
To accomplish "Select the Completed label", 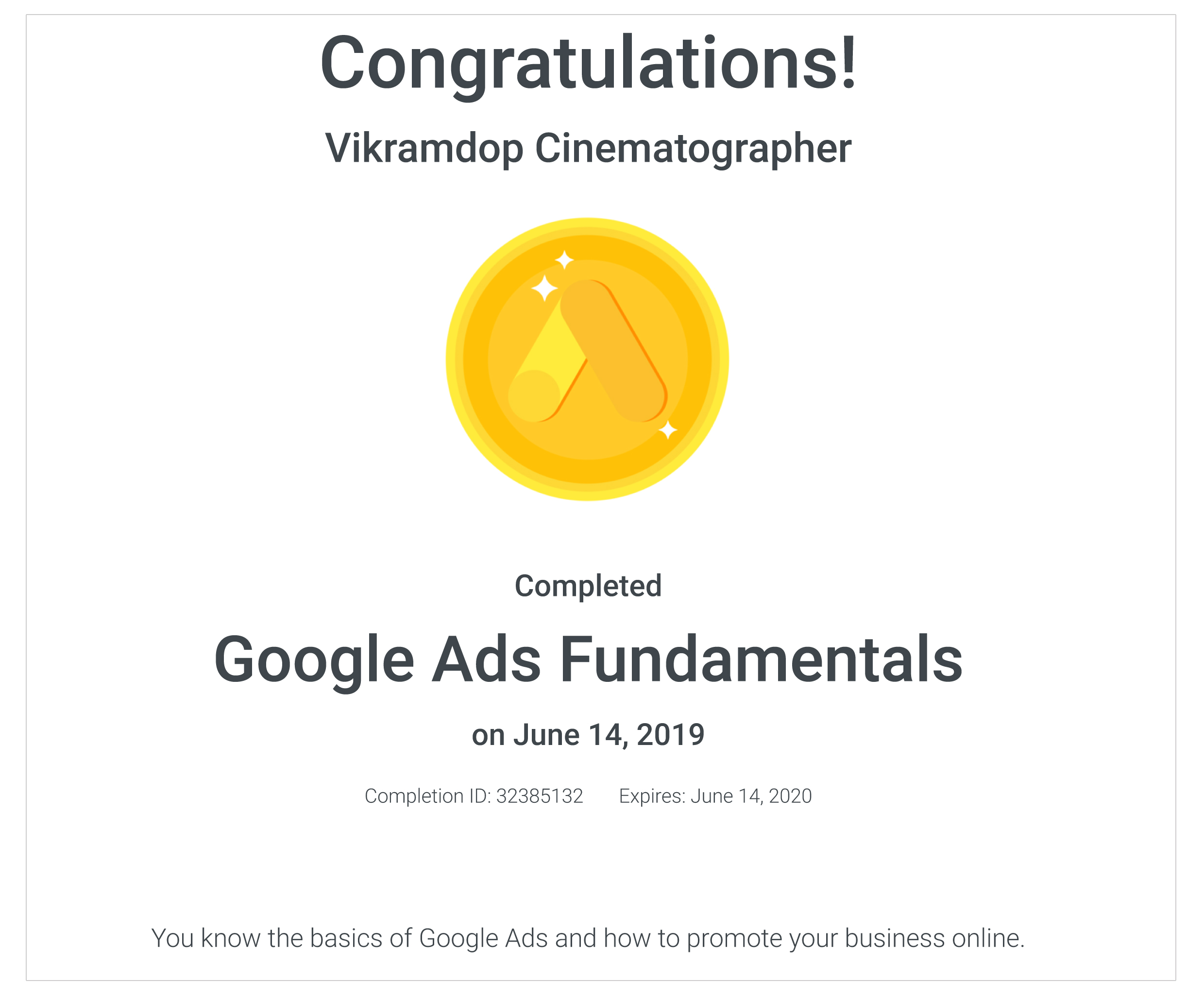I will pos(588,587).
